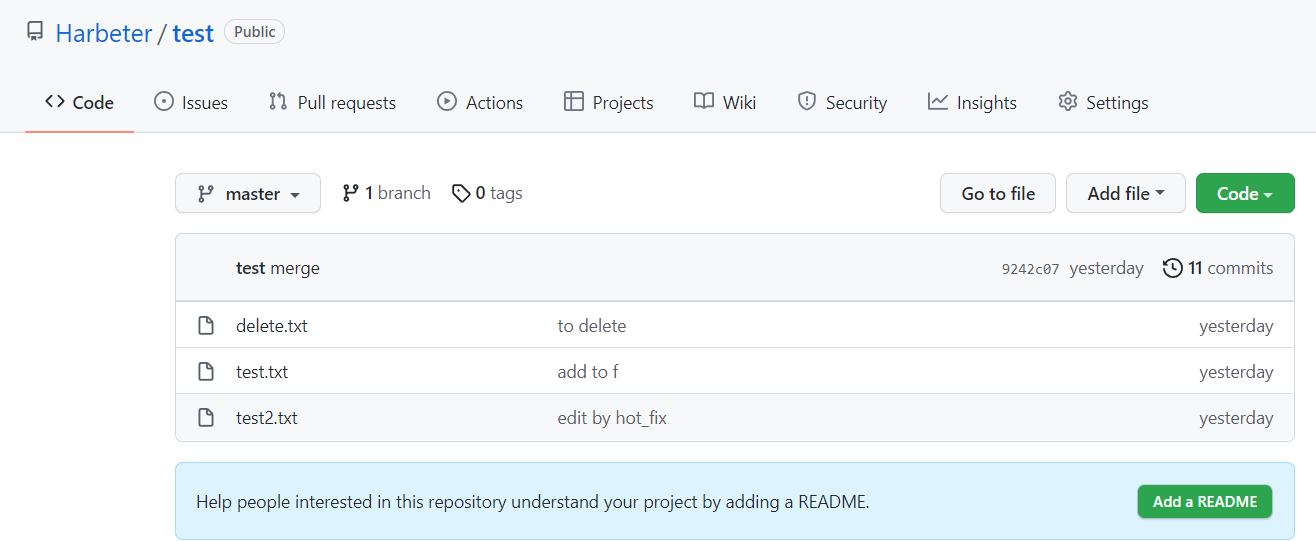Open the Wiki tab

point(725,102)
